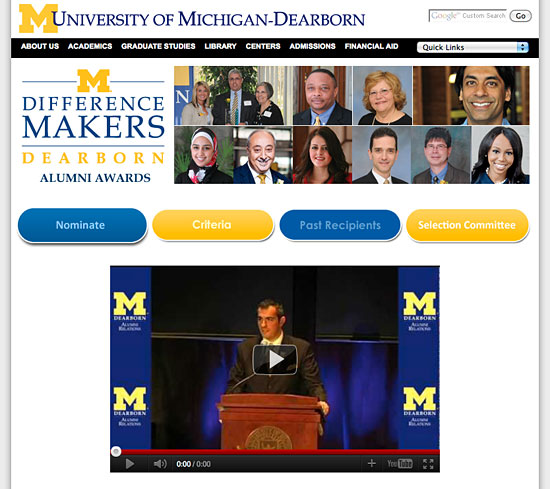Click the Quick Links dropdown arrow
Image resolution: width=550 pixels, height=489 pixels.
click(523, 47)
